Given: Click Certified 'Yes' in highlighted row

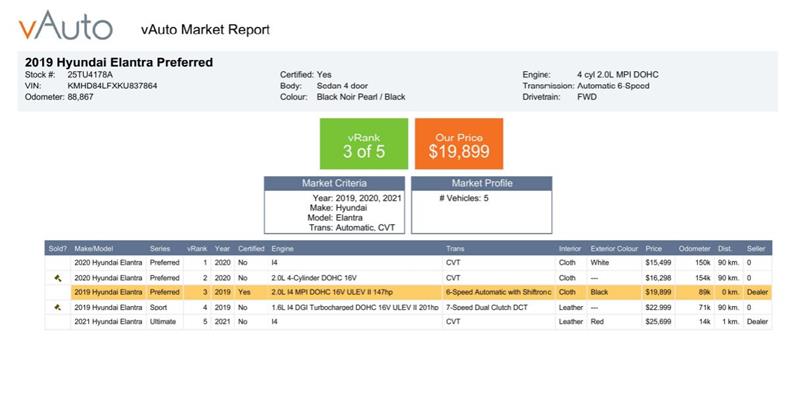Looking at the screenshot, I should [x=244, y=292].
